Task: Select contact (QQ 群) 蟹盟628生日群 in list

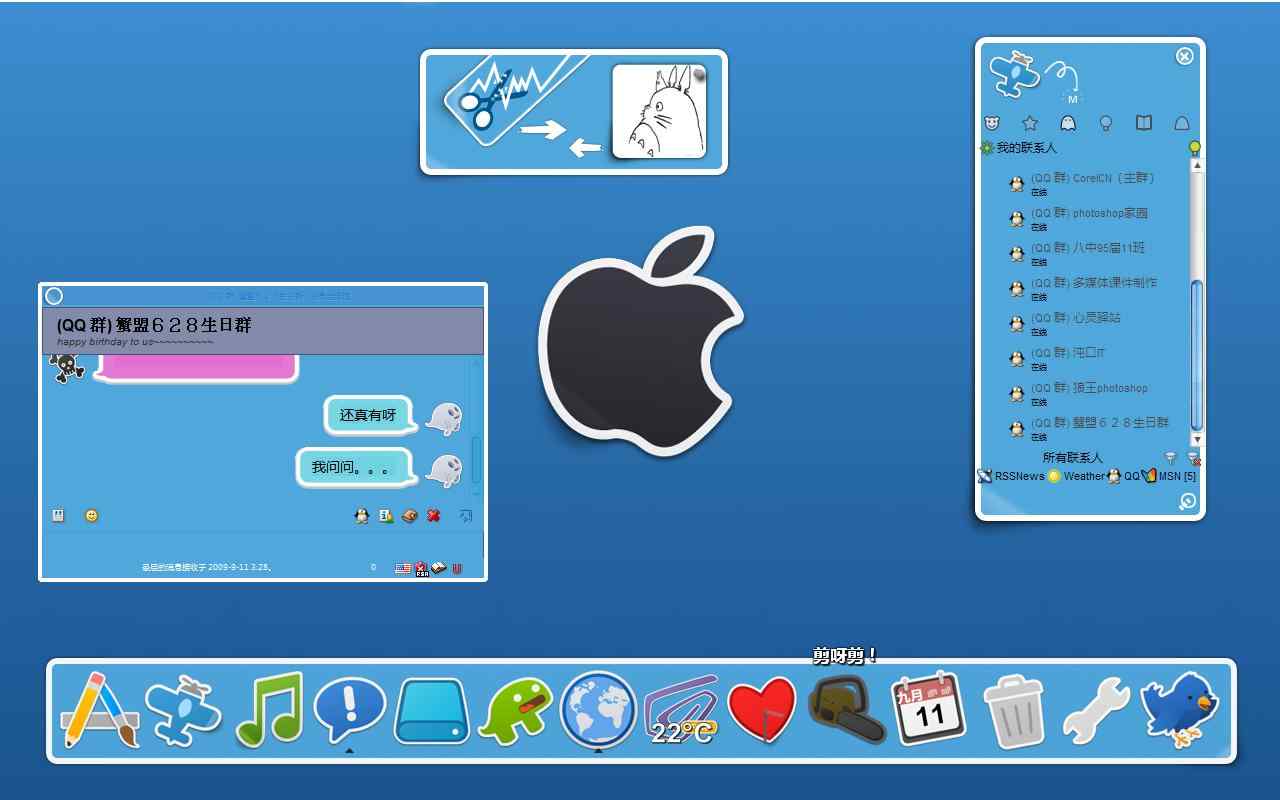Action: [x=1088, y=428]
